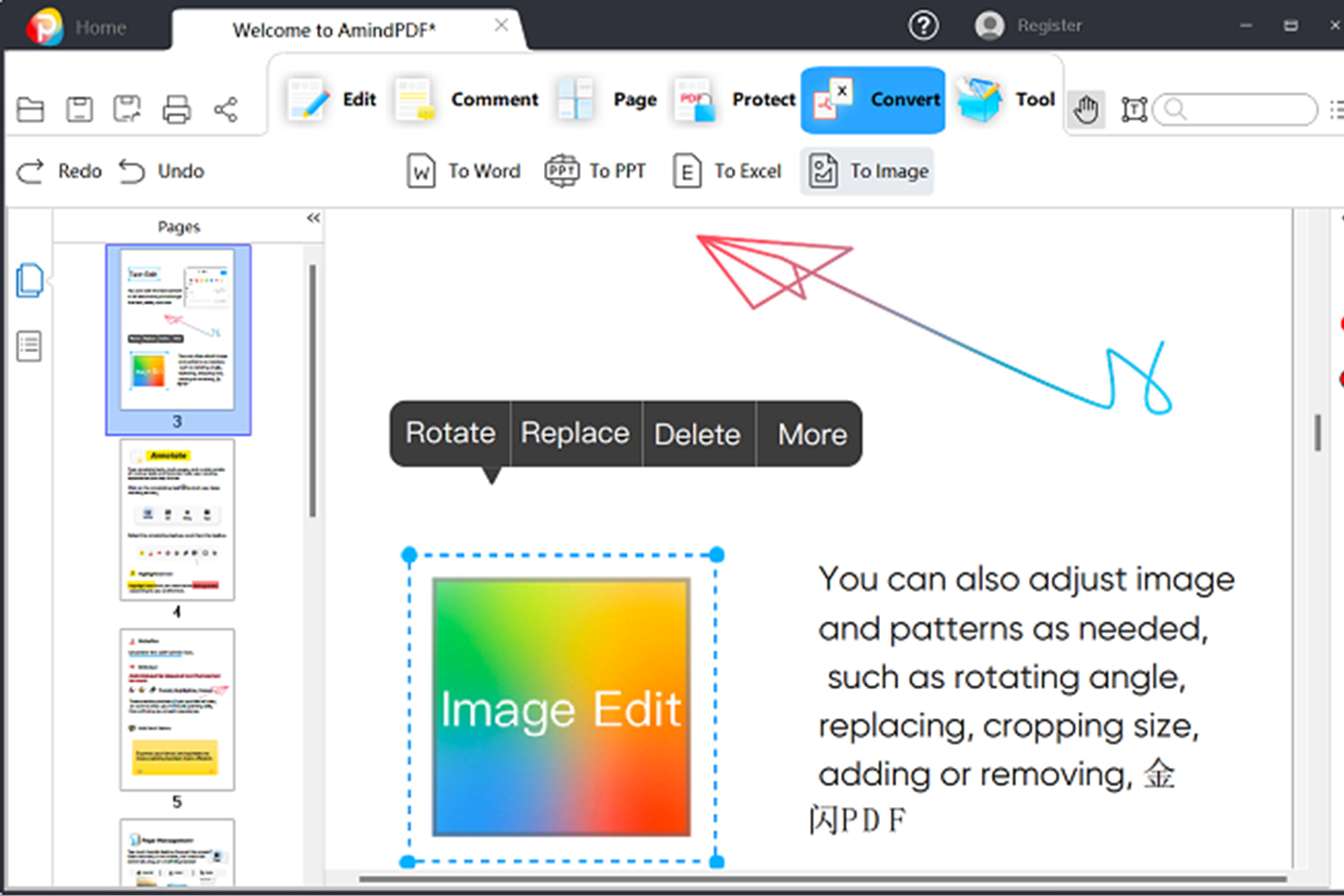Activate the selection tool beside the hand tool
This screenshot has height=896, width=1344.
pyautogui.click(x=1133, y=109)
